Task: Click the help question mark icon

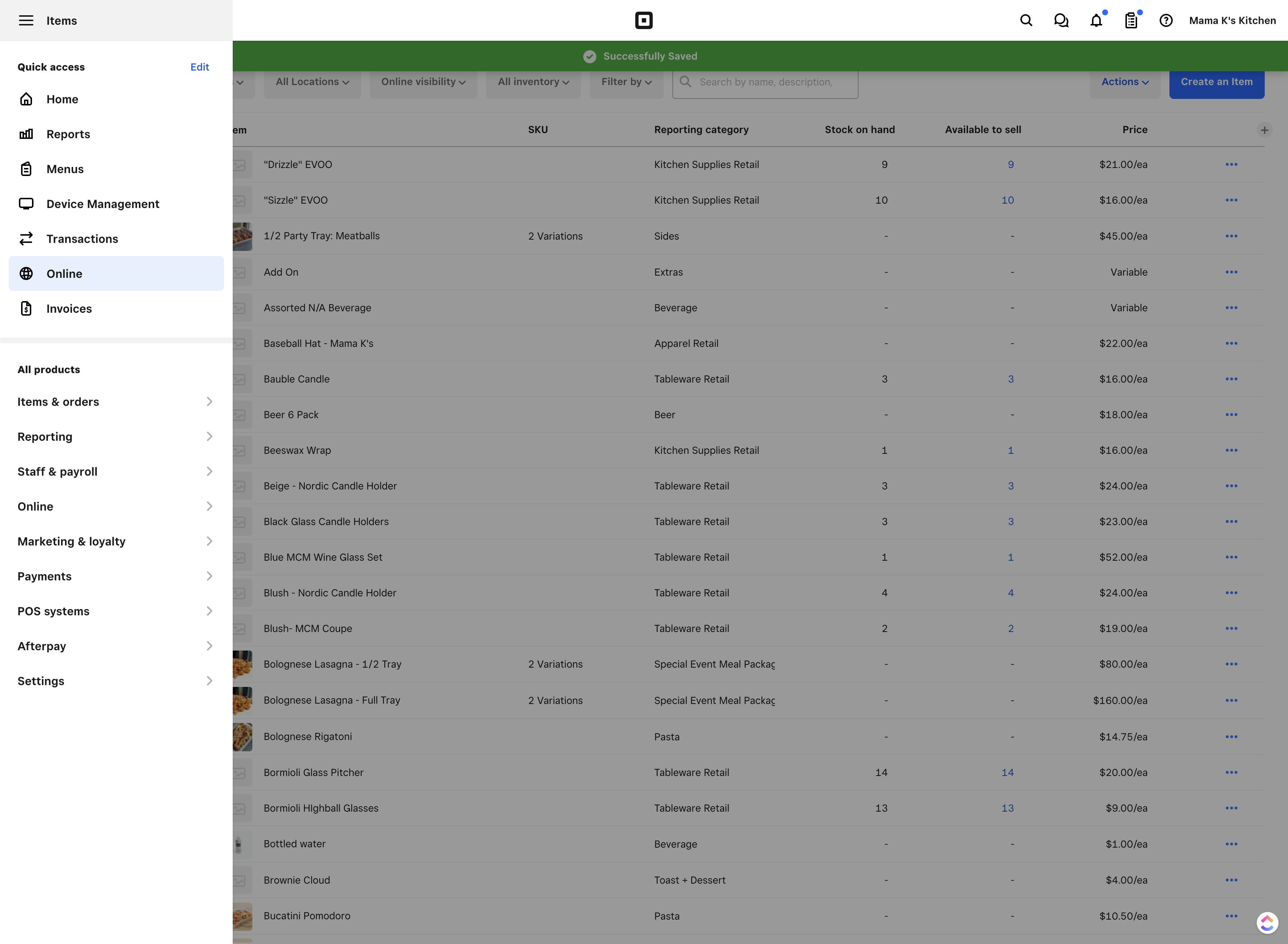Action: (x=1166, y=21)
